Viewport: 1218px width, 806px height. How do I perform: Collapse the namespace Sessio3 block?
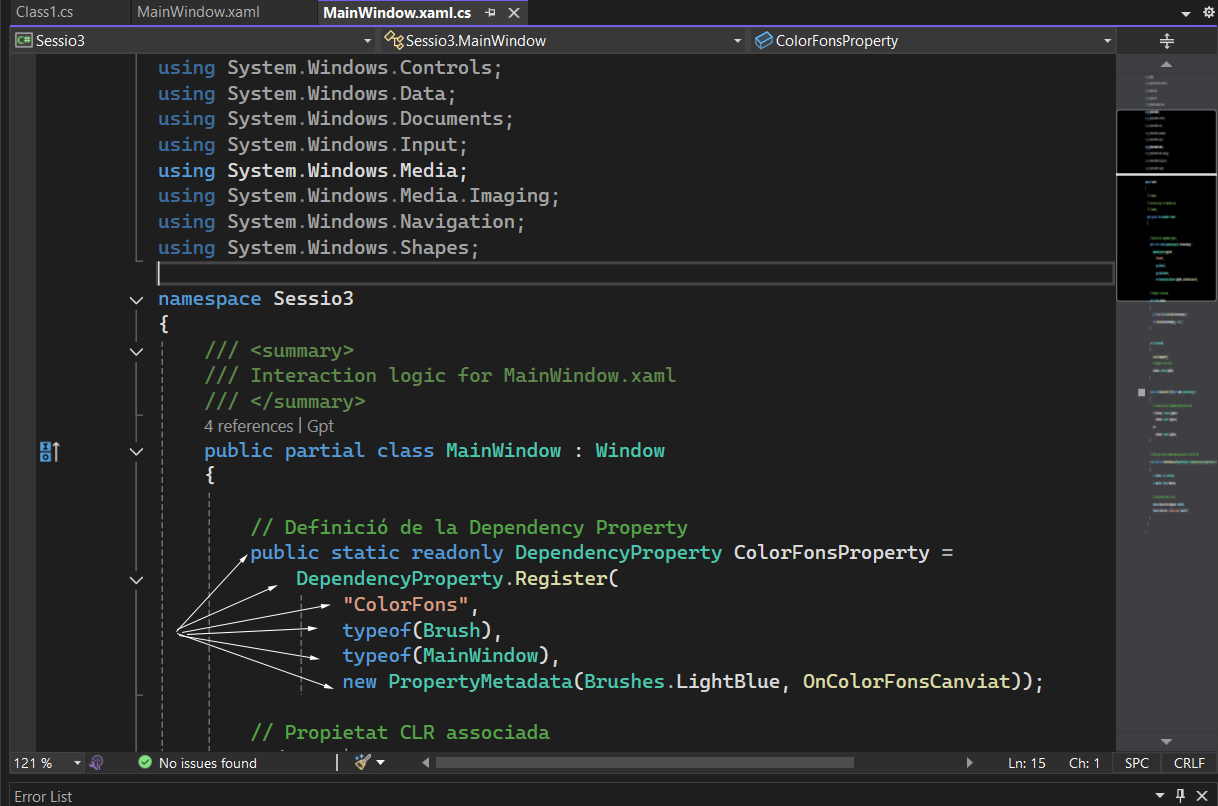point(136,300)
